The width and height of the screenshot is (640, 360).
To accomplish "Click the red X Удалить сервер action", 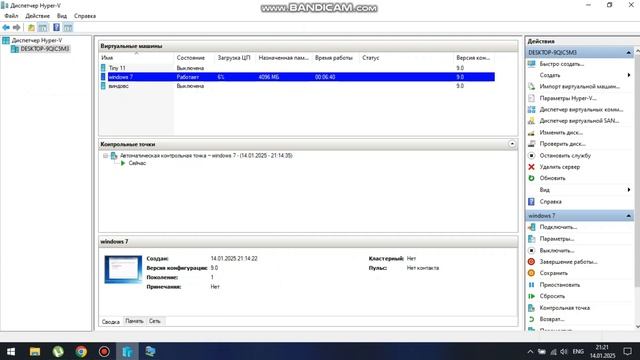I will [559, 167].
